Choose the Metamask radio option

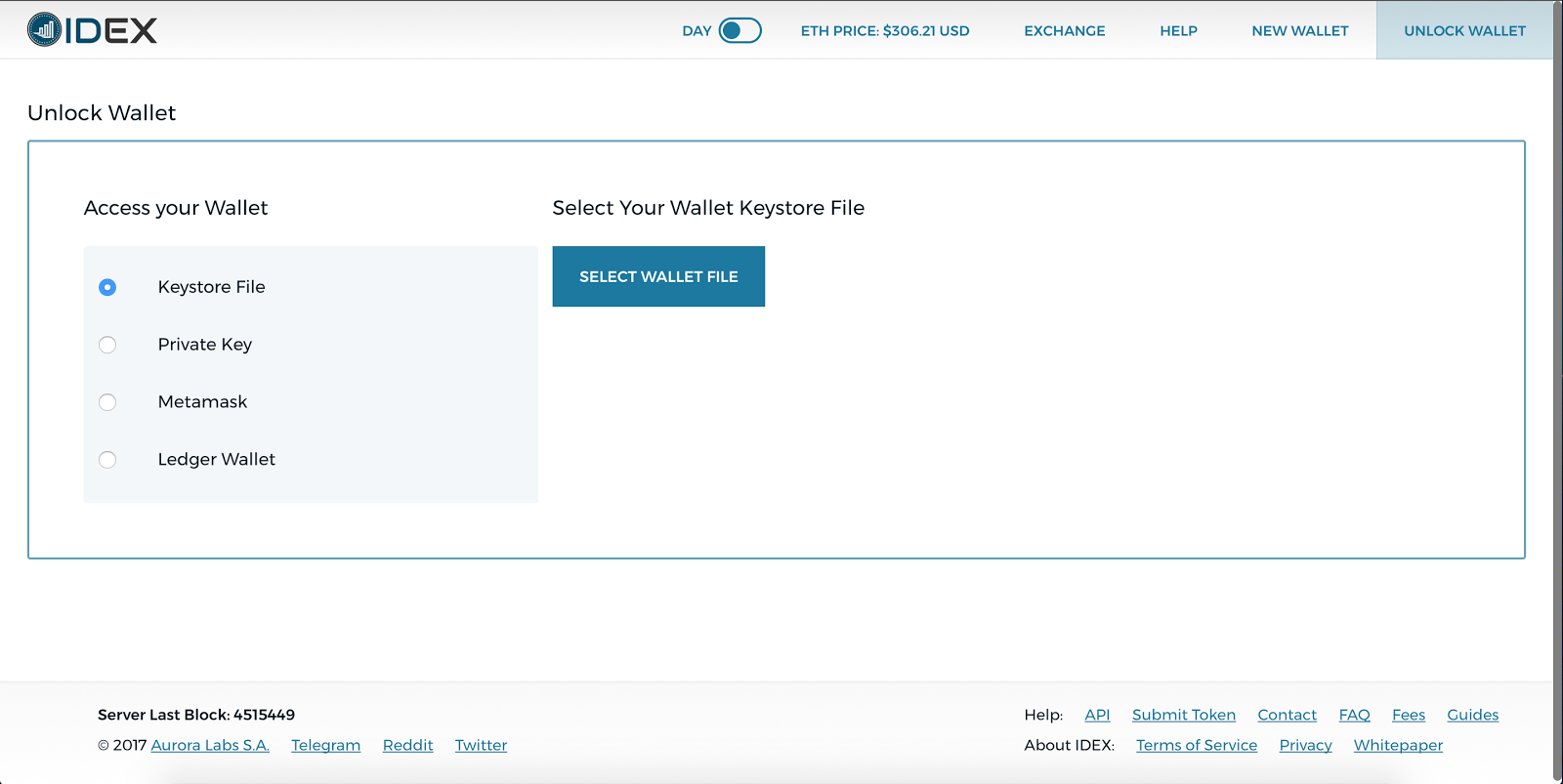point(107,402)
